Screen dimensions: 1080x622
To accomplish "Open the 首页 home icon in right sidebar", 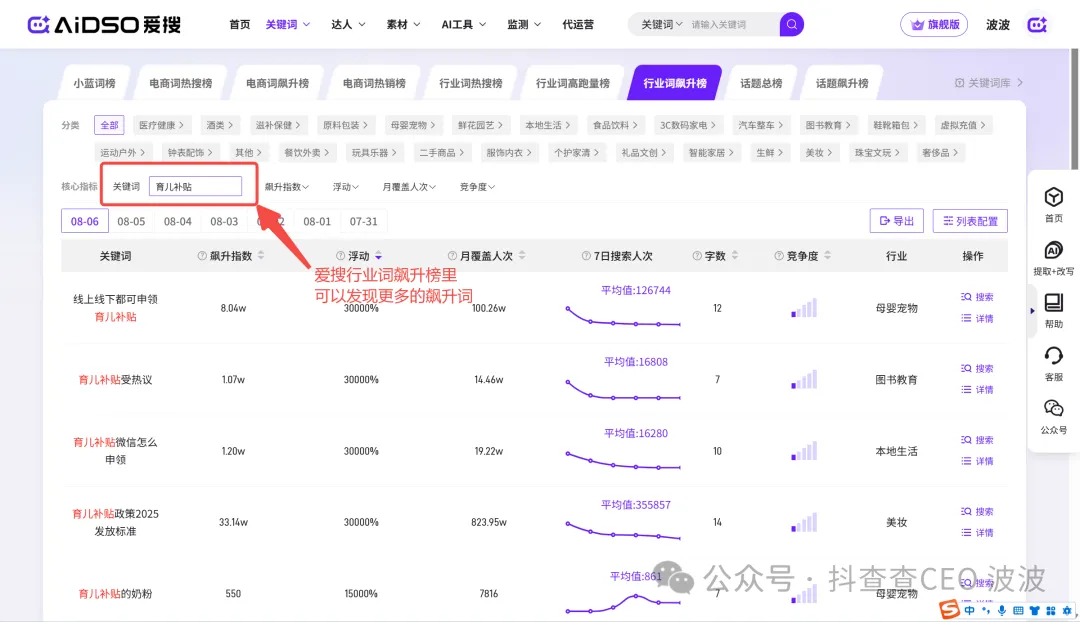I will click(1053, 198).
